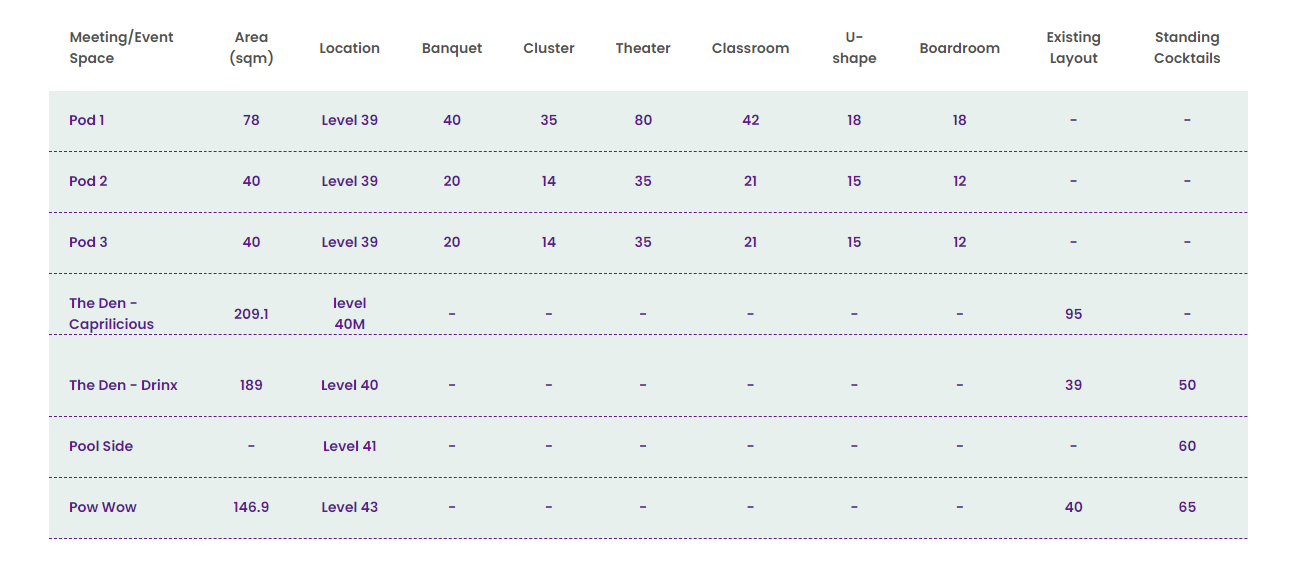Click the Banquet column header
This screenshot has width=1296, height=582.
(x=452, y=48)
